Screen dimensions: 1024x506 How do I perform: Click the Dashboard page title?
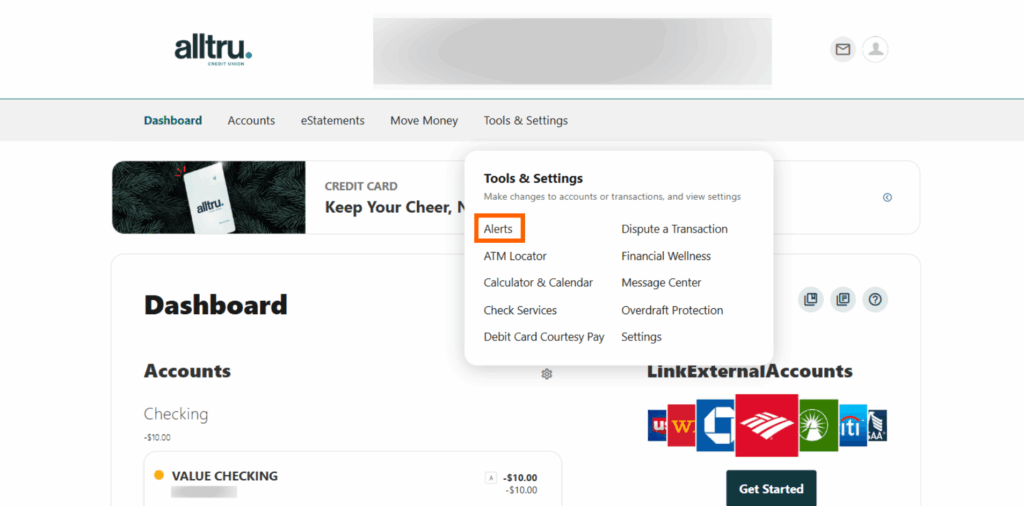(x=216, y=305)
